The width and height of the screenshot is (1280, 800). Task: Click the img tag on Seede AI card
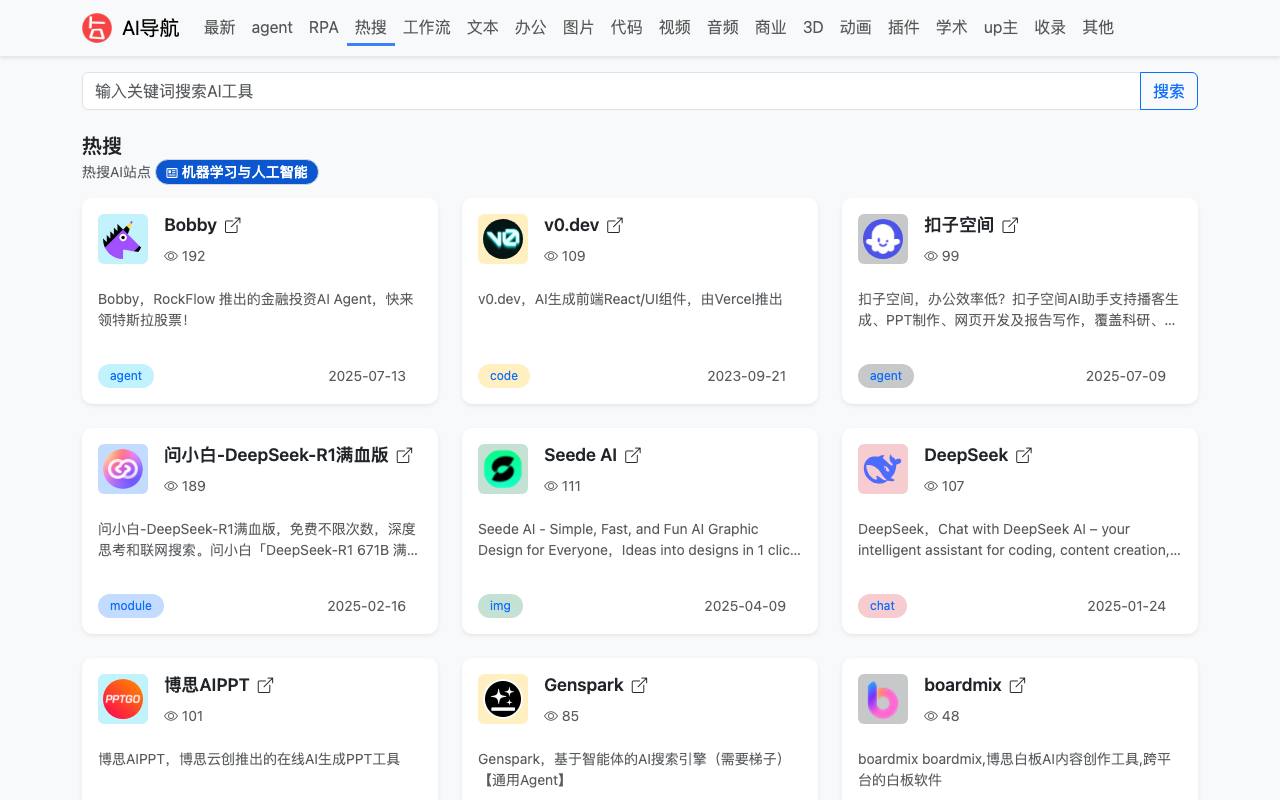click(x=501, y=606)
